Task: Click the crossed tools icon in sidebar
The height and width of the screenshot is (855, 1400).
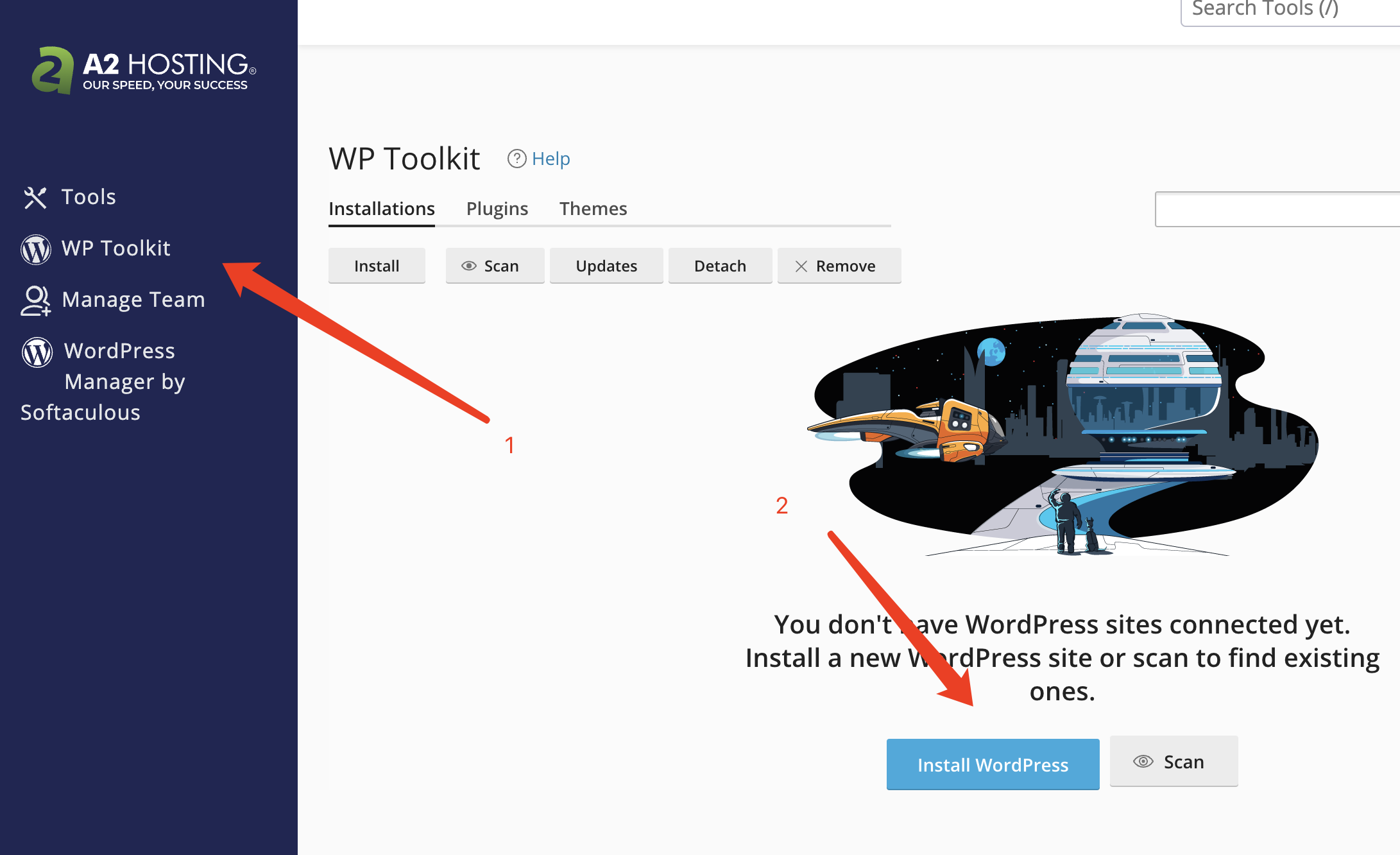Action: pos(35,197)
